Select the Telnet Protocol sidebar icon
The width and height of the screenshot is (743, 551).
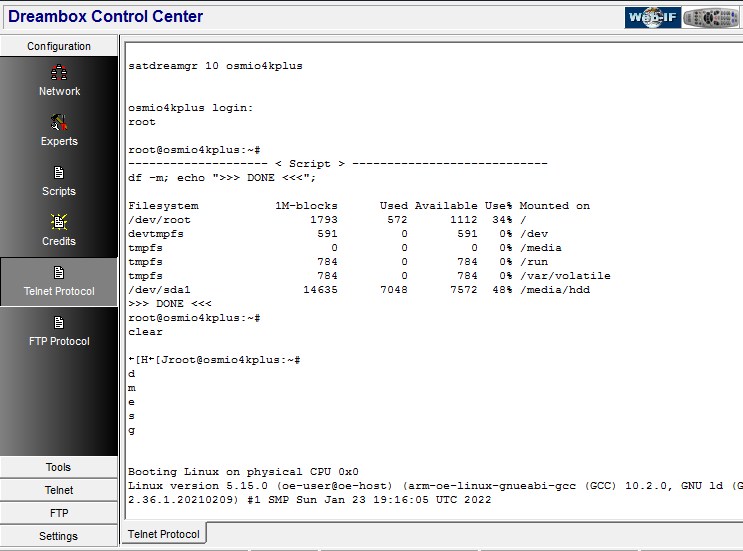pyautogui.click(x=59, y=272)
